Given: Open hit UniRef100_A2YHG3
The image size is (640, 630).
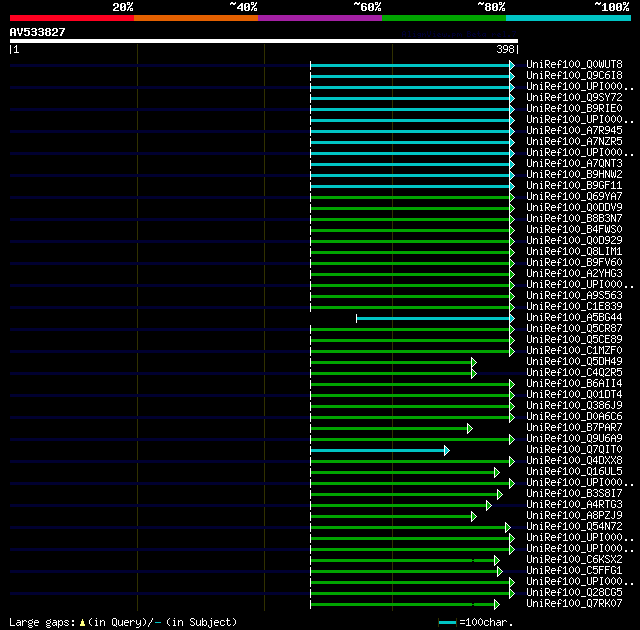Looking at the screenshot, I should click(574, 274).
